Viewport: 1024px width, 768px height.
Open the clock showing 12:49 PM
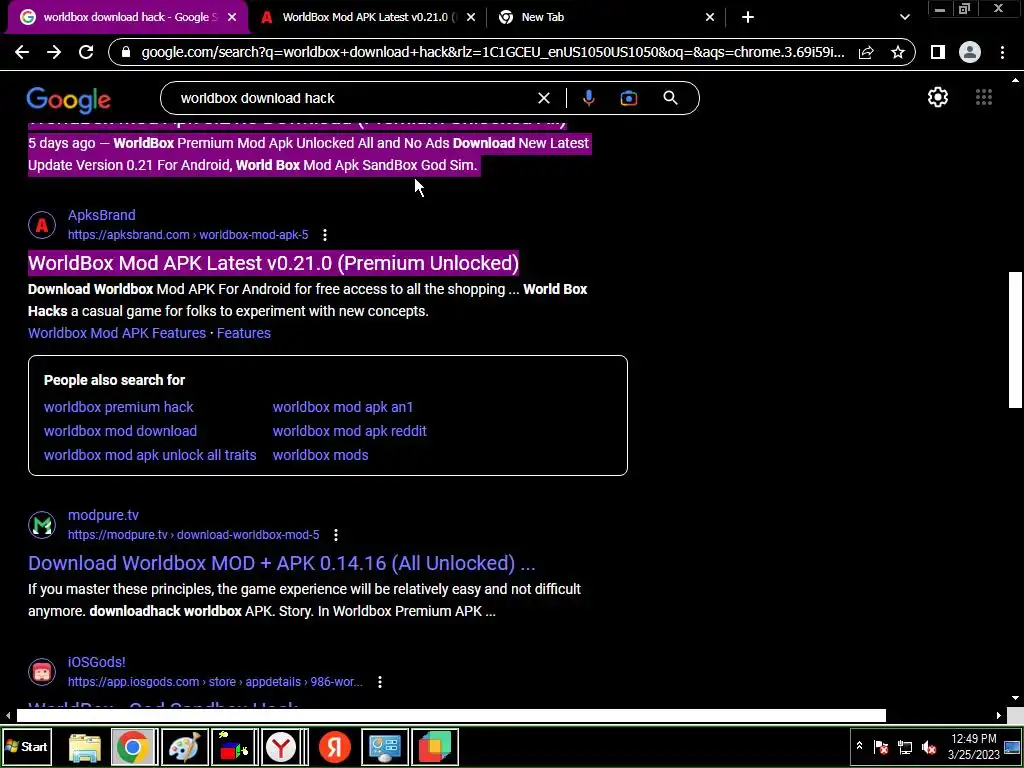974,747
